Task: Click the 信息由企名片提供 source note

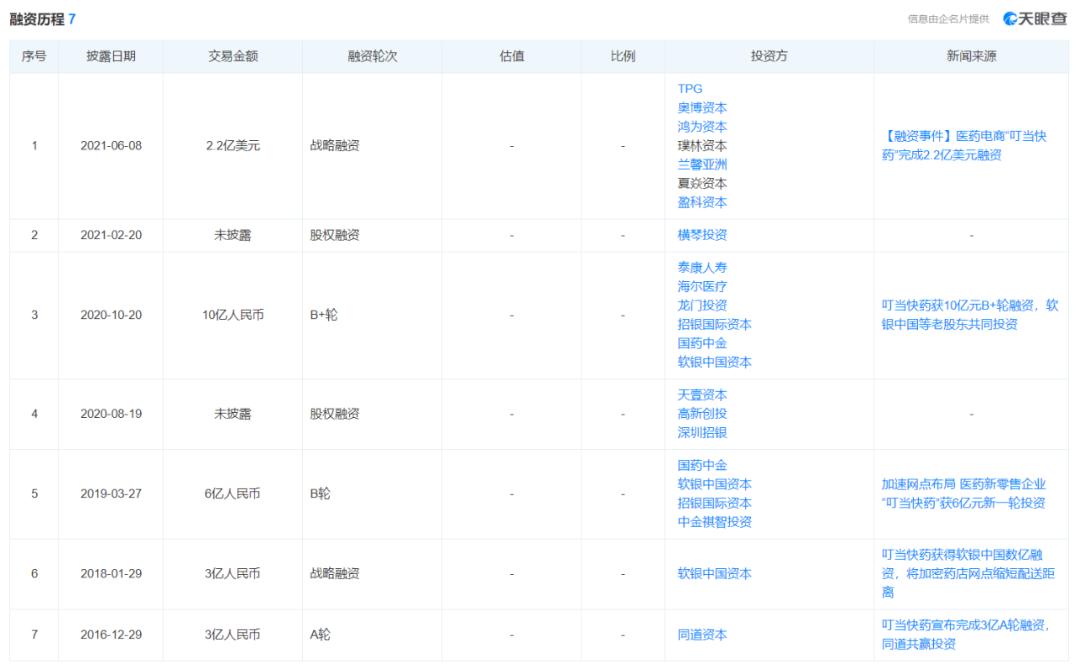Action: pyautogui.click(x=948, y=19)
